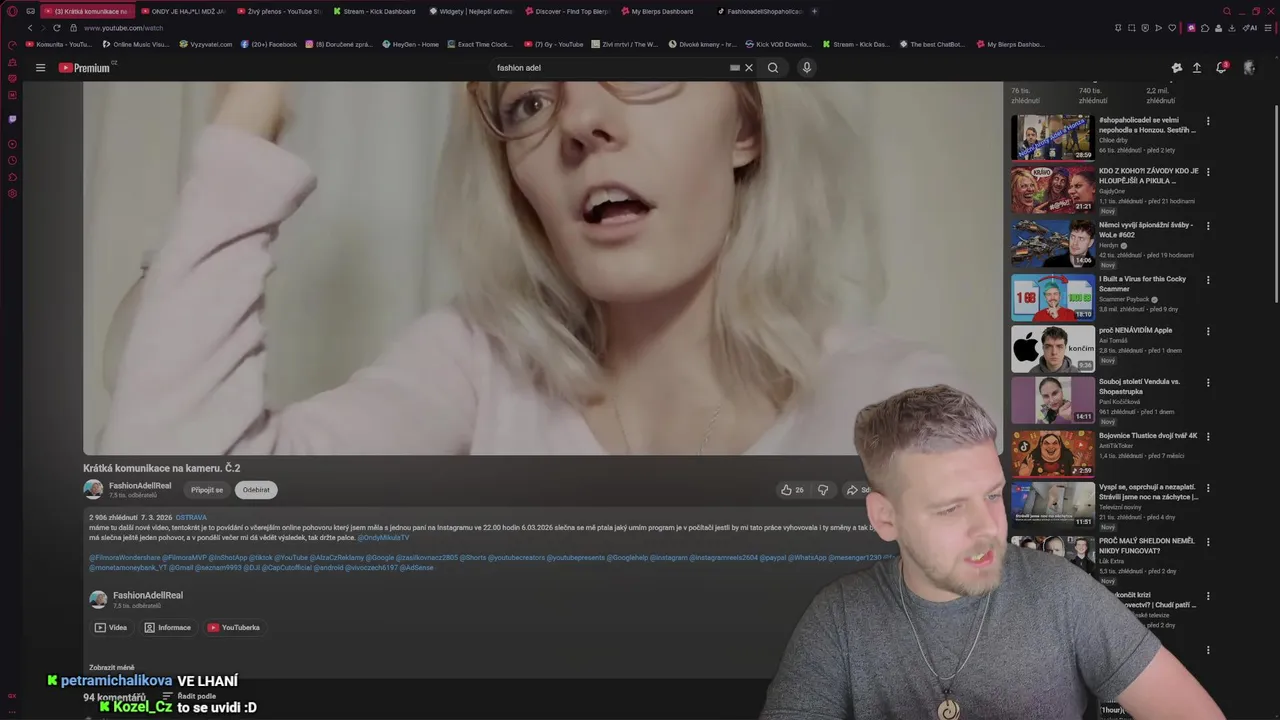Open the Opera menu logo icon

tap(12, 11)
